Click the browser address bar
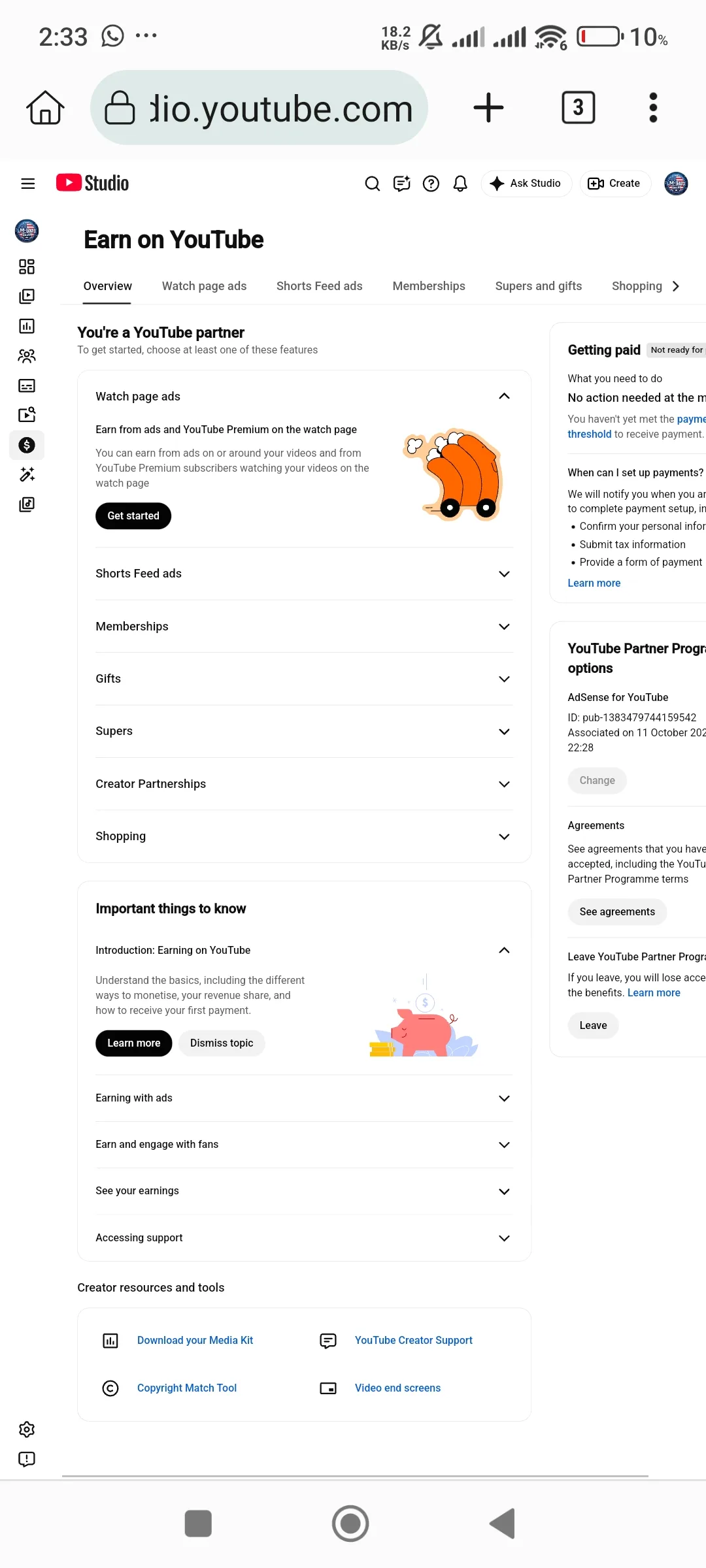This screenshot has height=1568, width=706. click(x=259, y=108)
